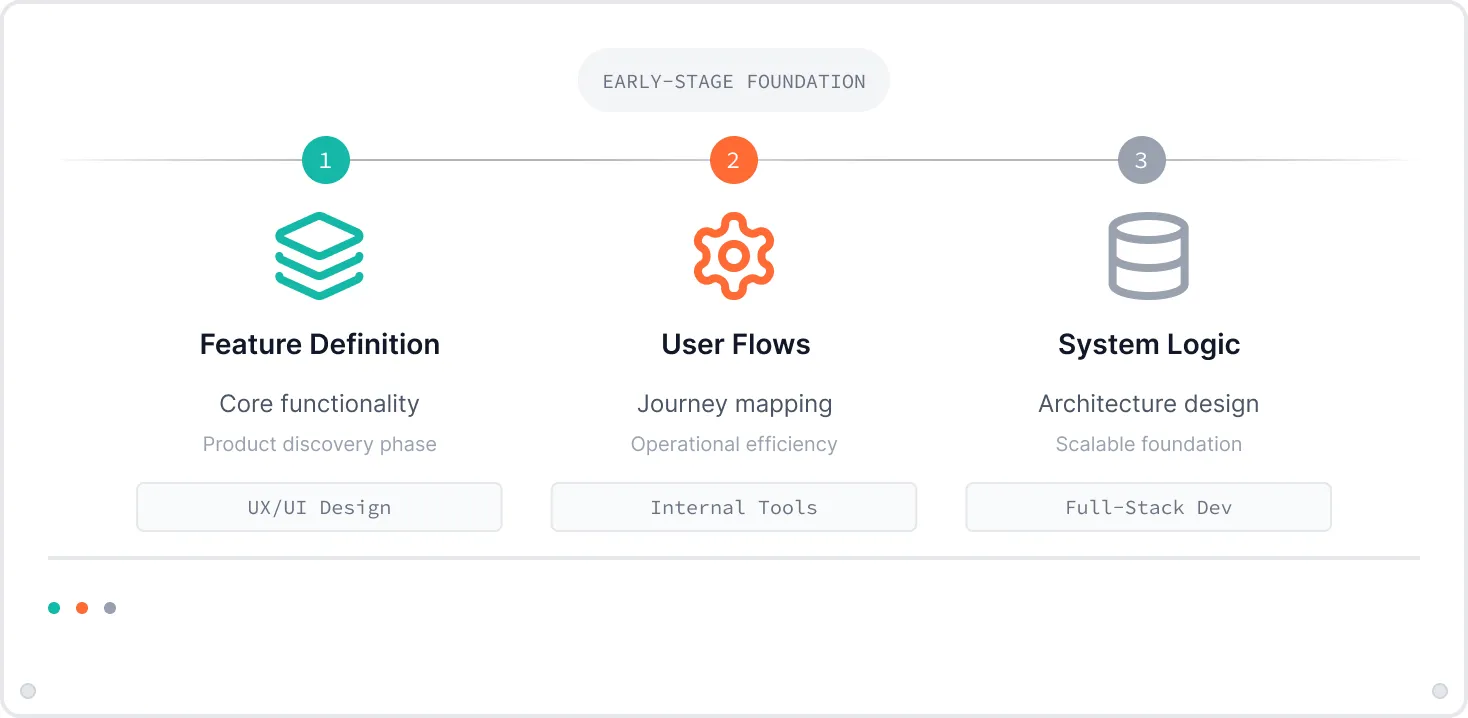
Task: Open the Internal Tools tag
Action: [734, 507]
